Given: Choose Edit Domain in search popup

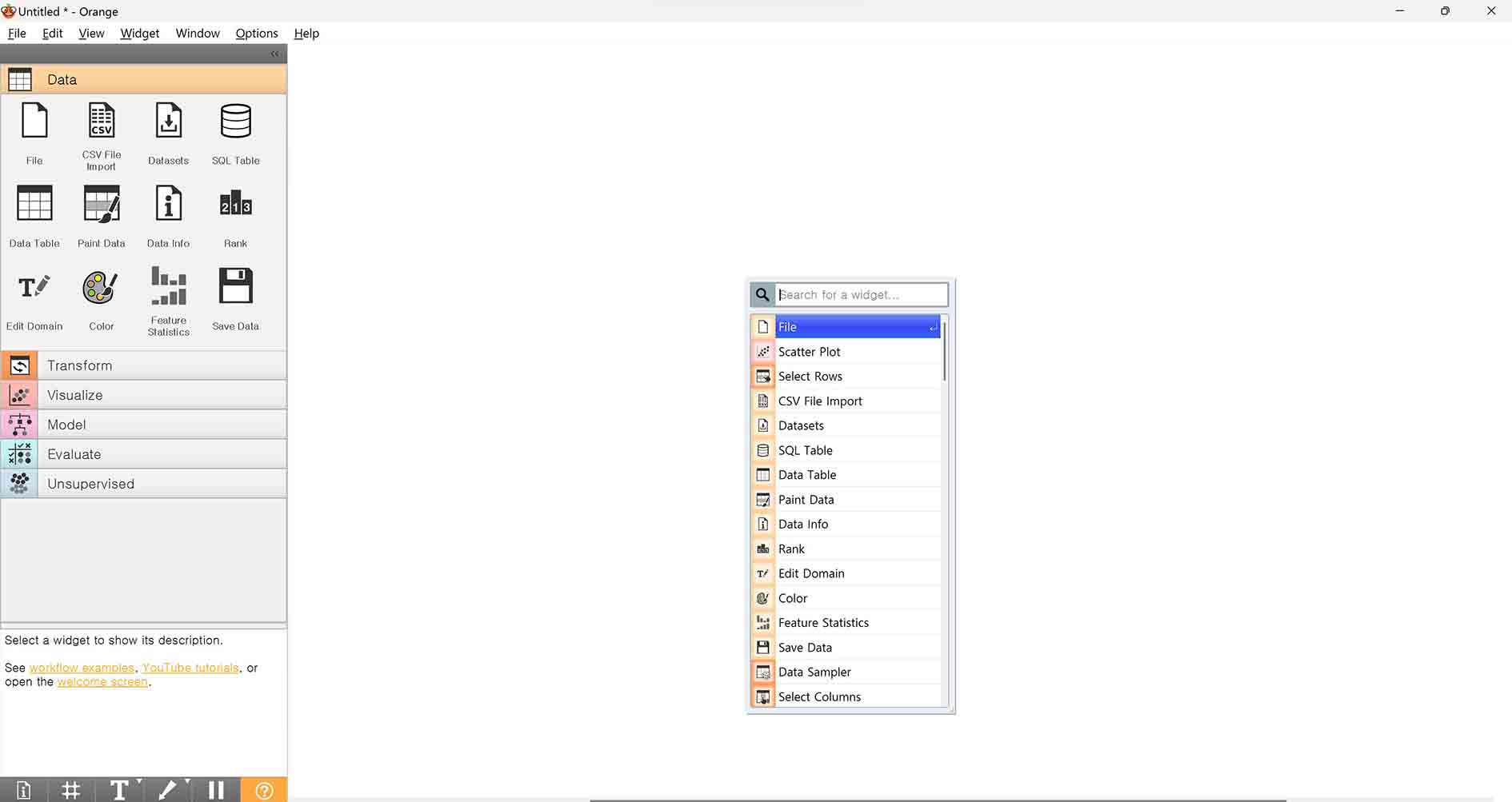Looking at the screenshot, I should point(846,573).
